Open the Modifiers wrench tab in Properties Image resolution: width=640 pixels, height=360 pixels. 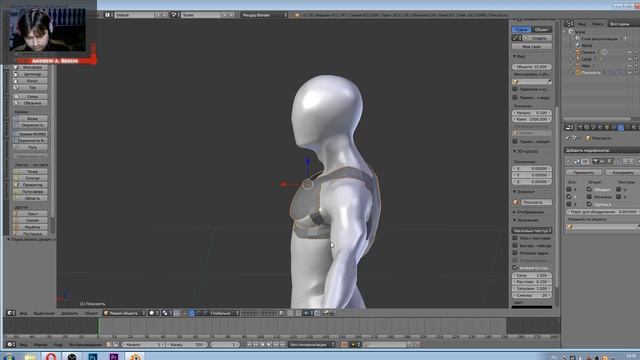click(621, 127)
